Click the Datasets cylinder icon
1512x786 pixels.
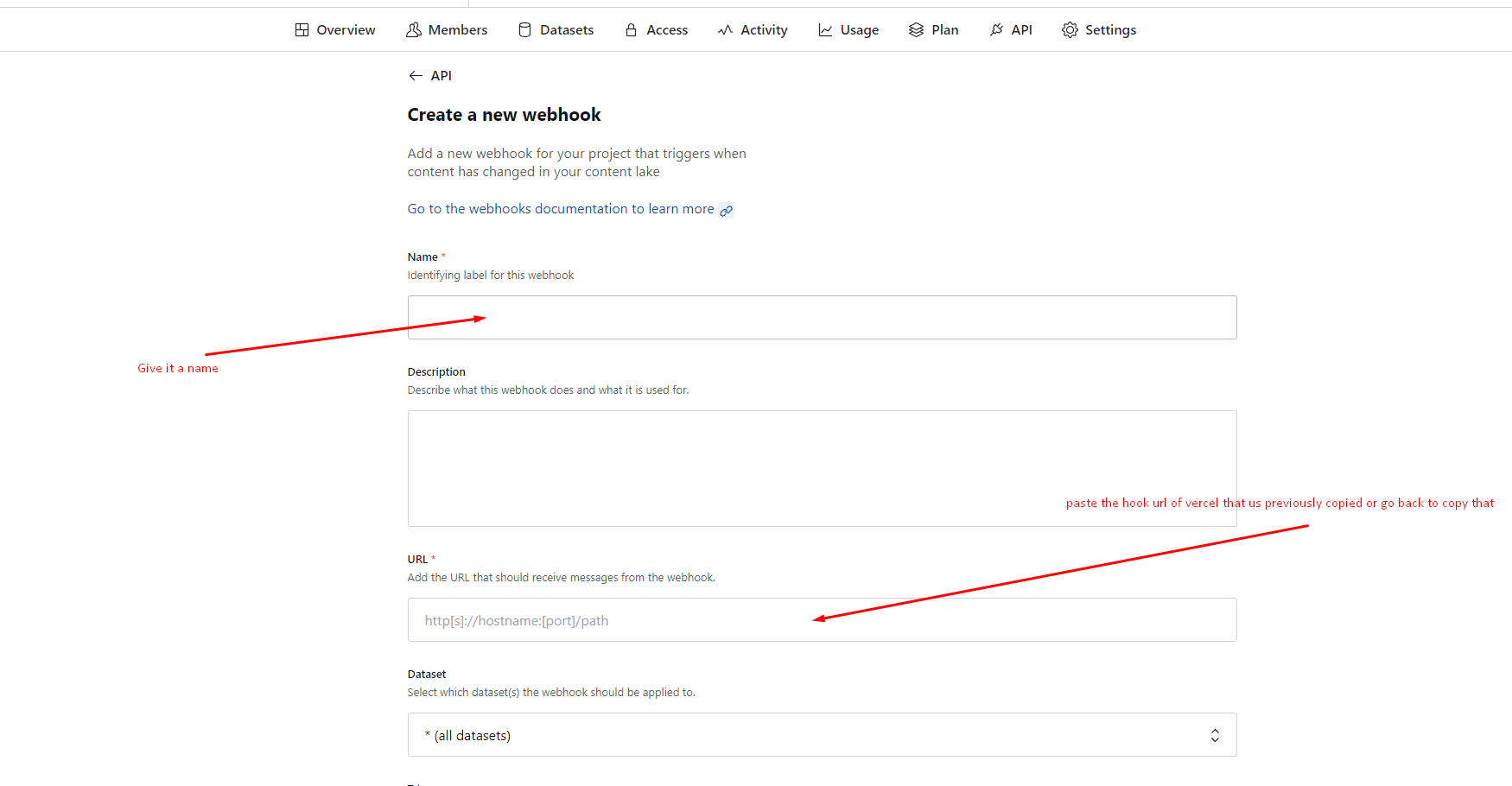[x=524, y=30]
